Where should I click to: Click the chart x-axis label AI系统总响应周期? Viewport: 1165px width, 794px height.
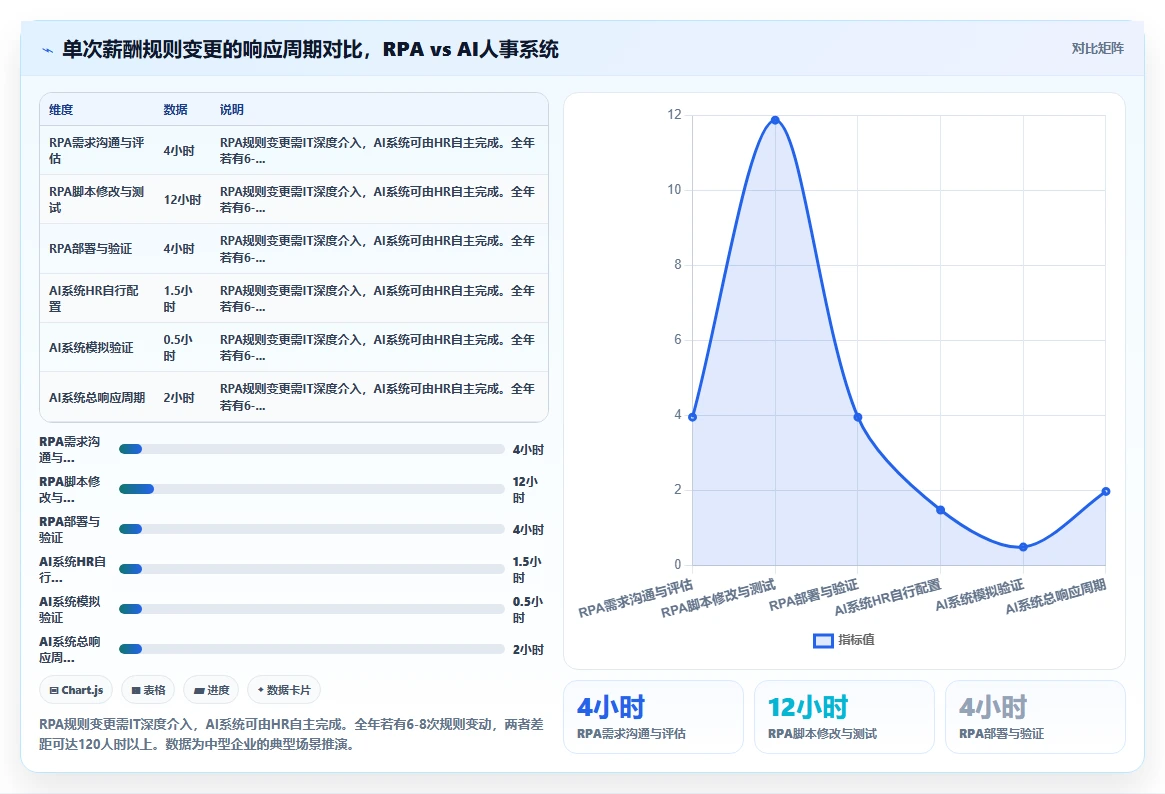(1056, 596)
